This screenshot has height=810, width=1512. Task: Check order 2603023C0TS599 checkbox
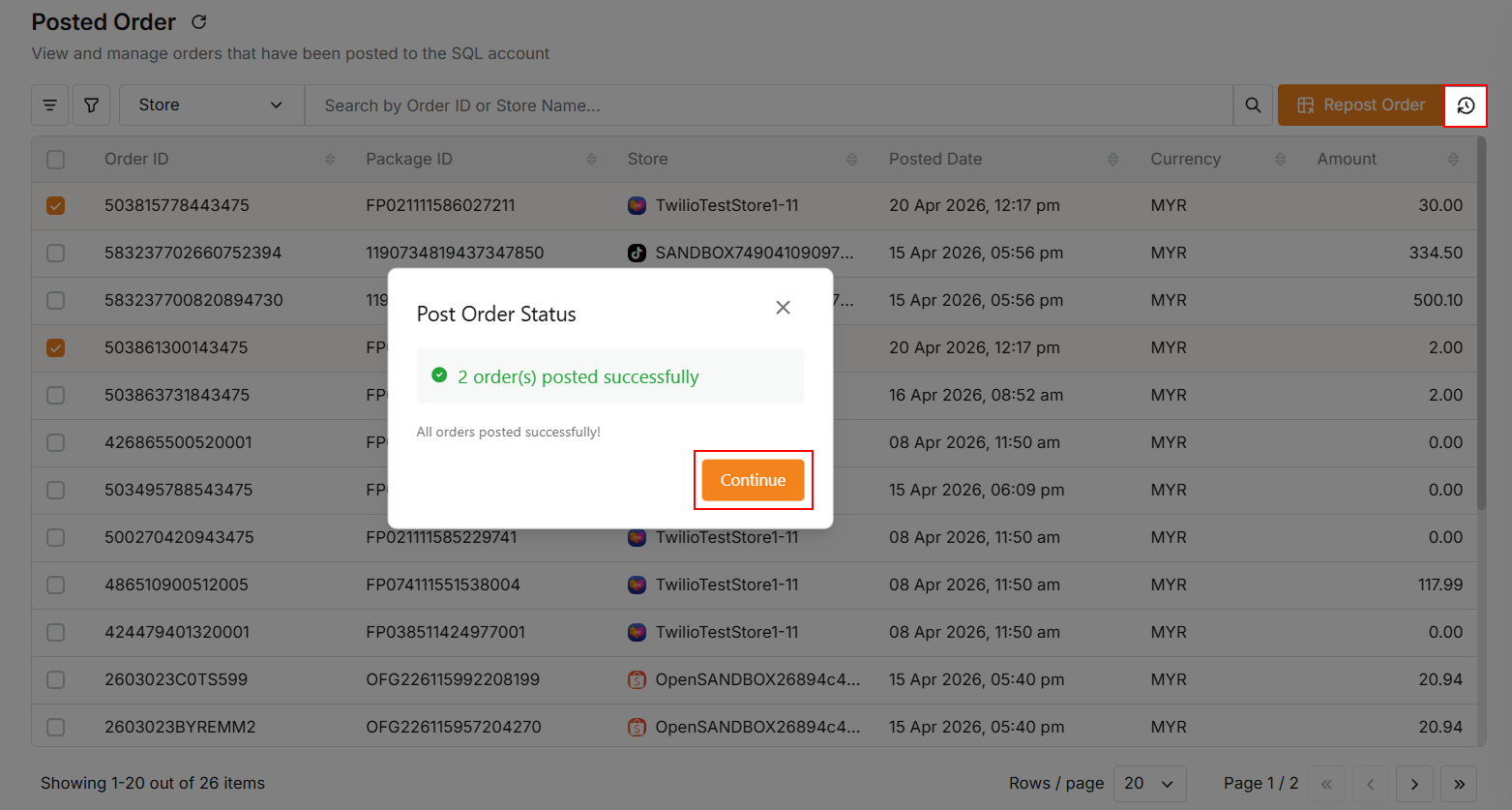[56, 679]
